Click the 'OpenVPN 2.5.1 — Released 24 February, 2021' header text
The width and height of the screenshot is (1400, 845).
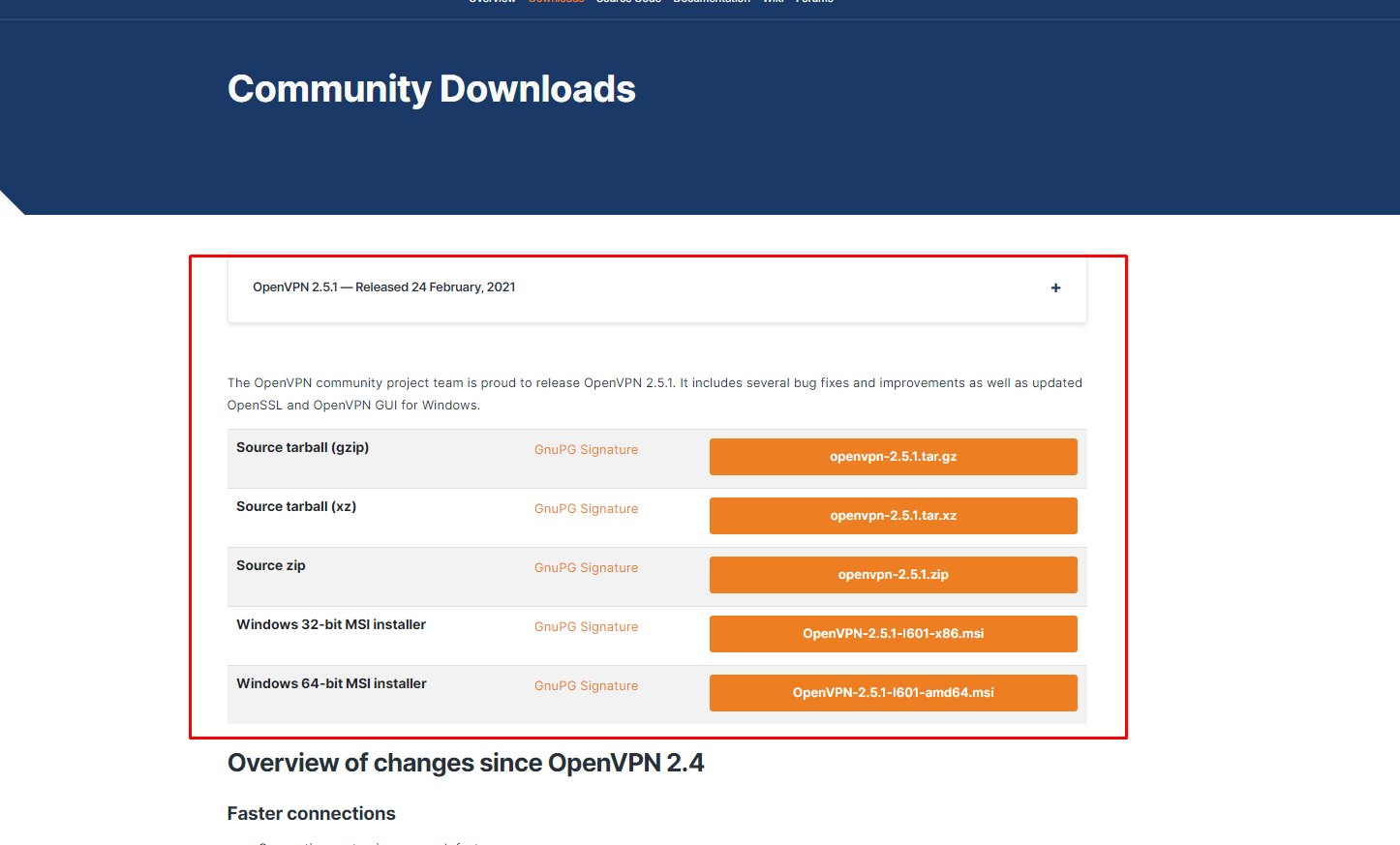(383, 287)
